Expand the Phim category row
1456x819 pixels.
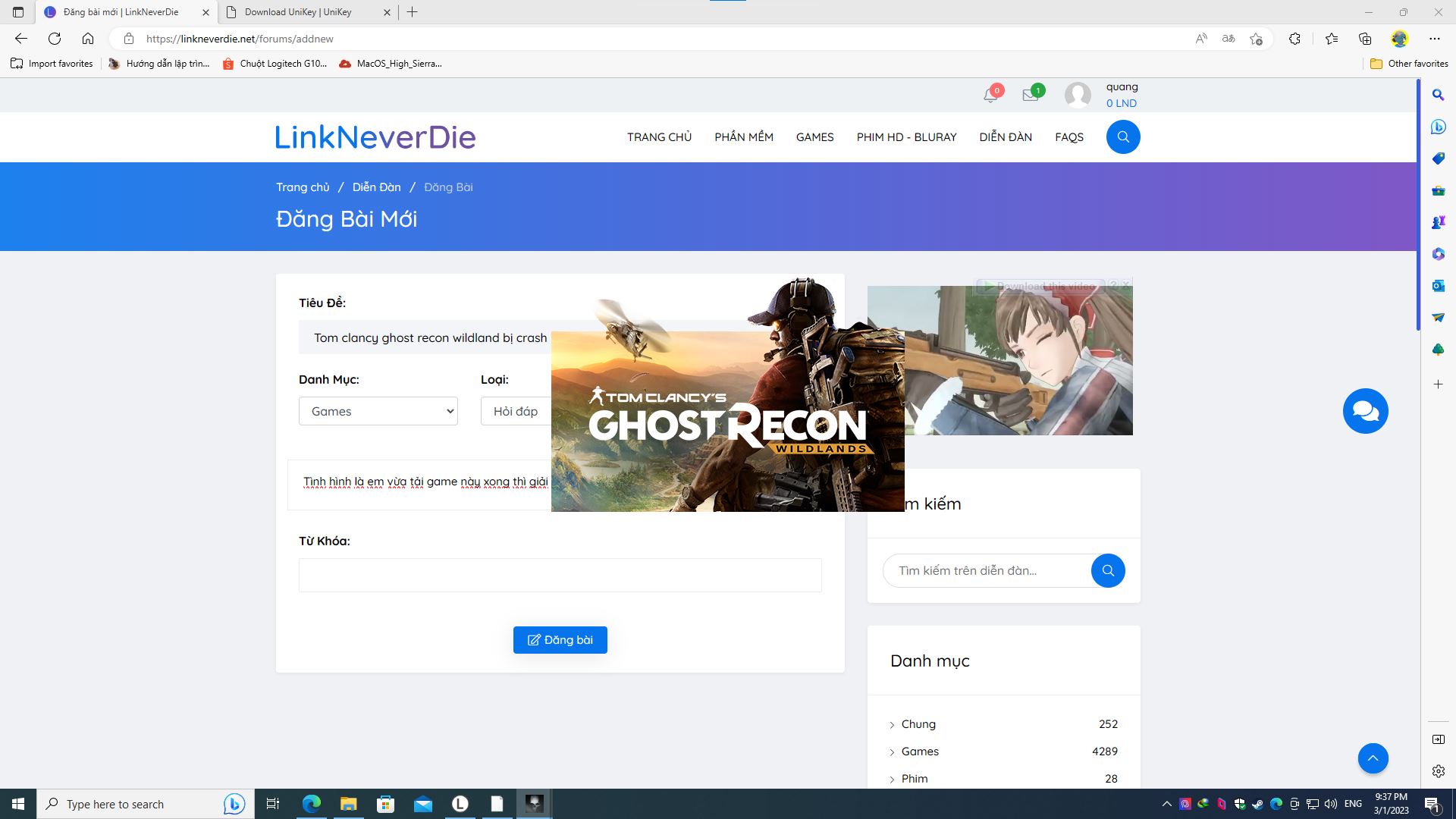(x=1003, y=779)
